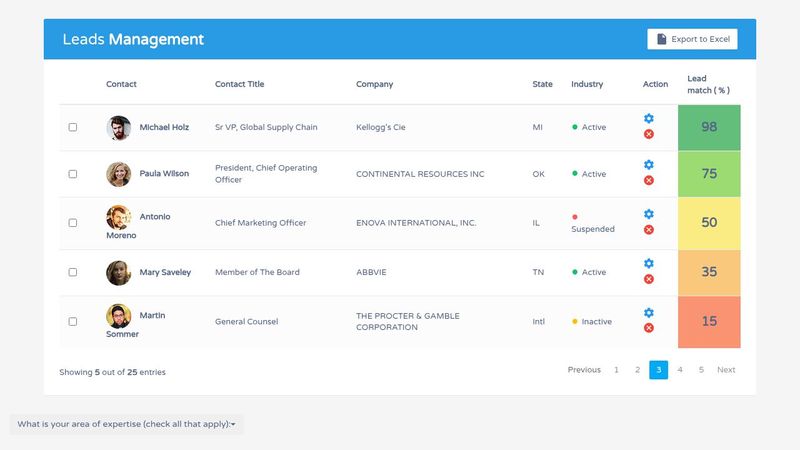This screenshot has width=800, height=450.
Task: Go to the Previous page link
Action: (584, 370)
